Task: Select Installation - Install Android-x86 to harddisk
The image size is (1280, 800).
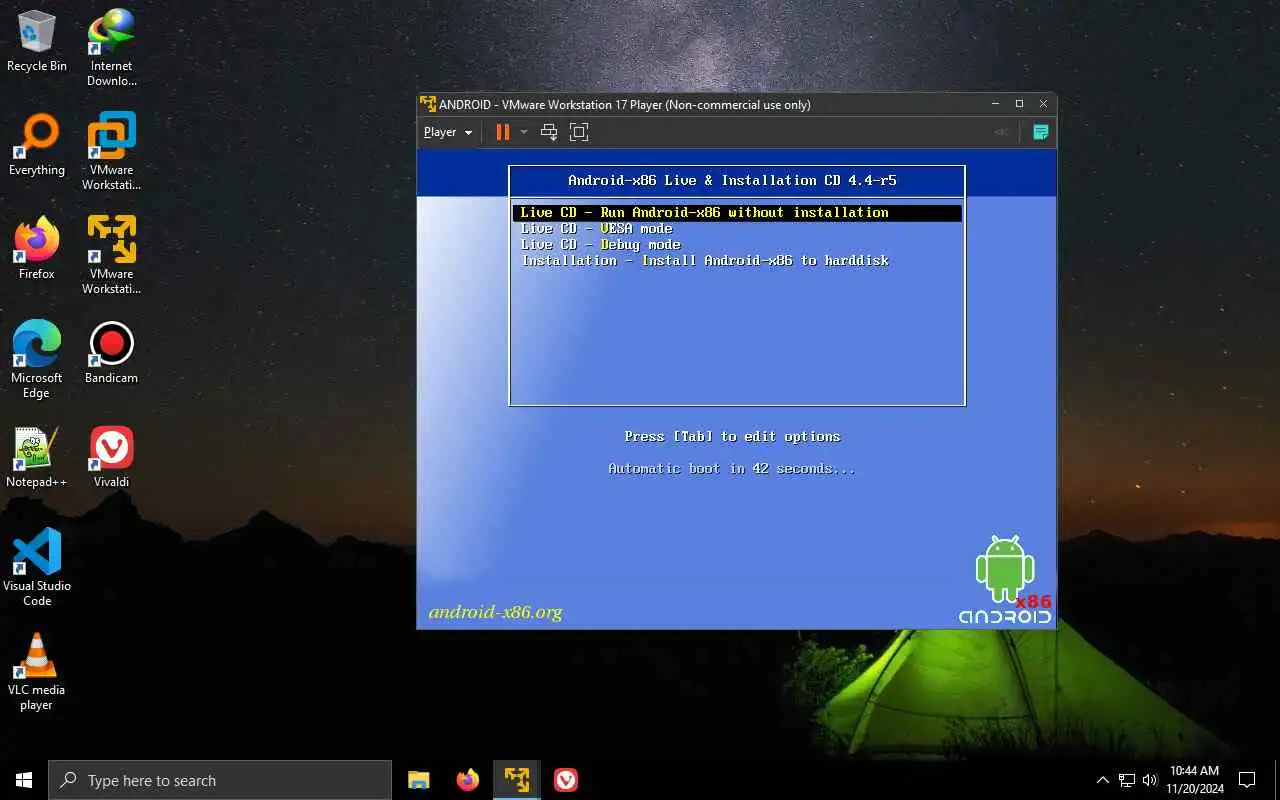Action: tap(705, 260)
